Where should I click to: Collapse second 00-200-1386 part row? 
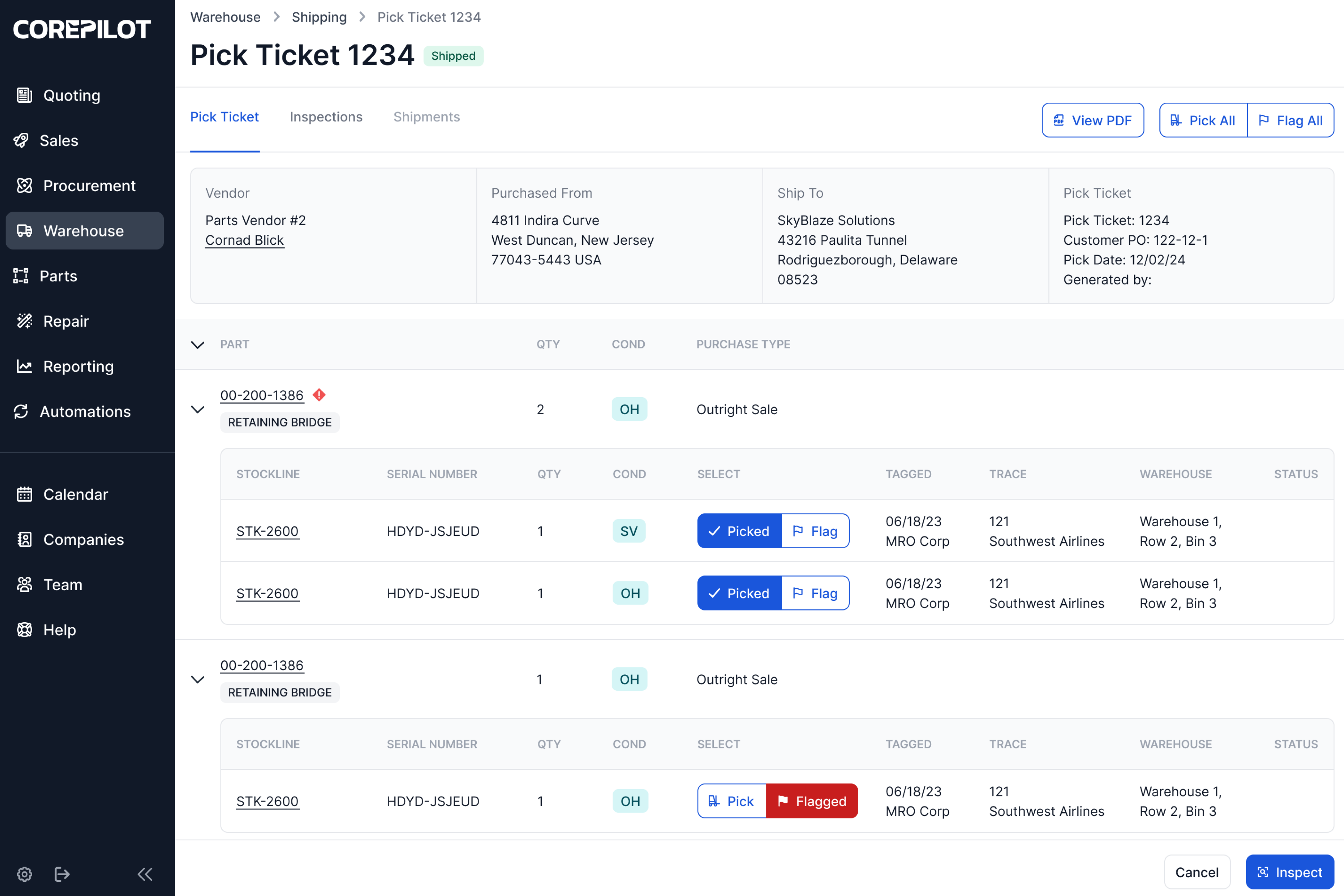click(198, 679)
